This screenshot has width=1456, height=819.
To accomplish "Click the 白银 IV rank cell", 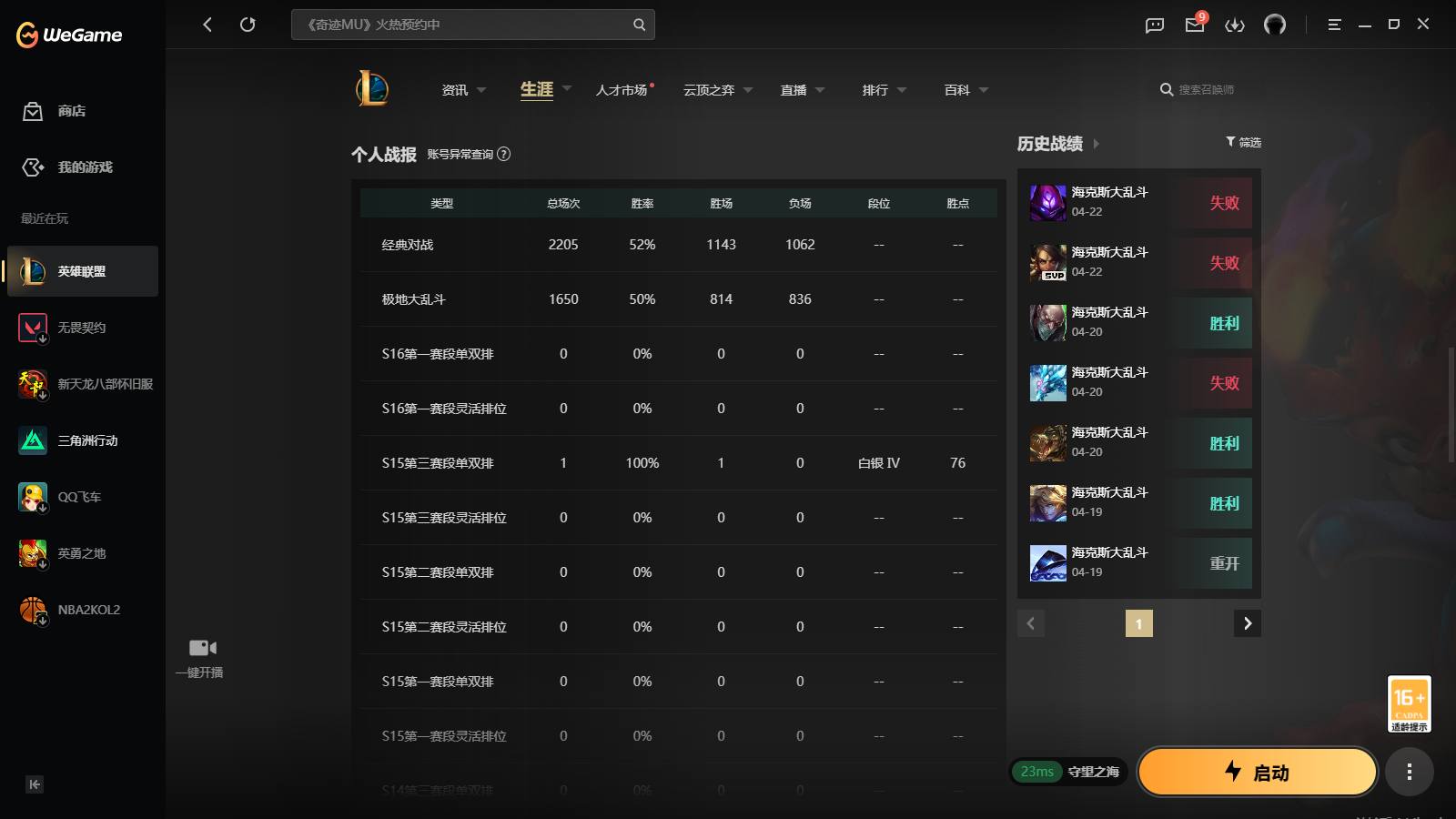I will (x=879, y=463).
